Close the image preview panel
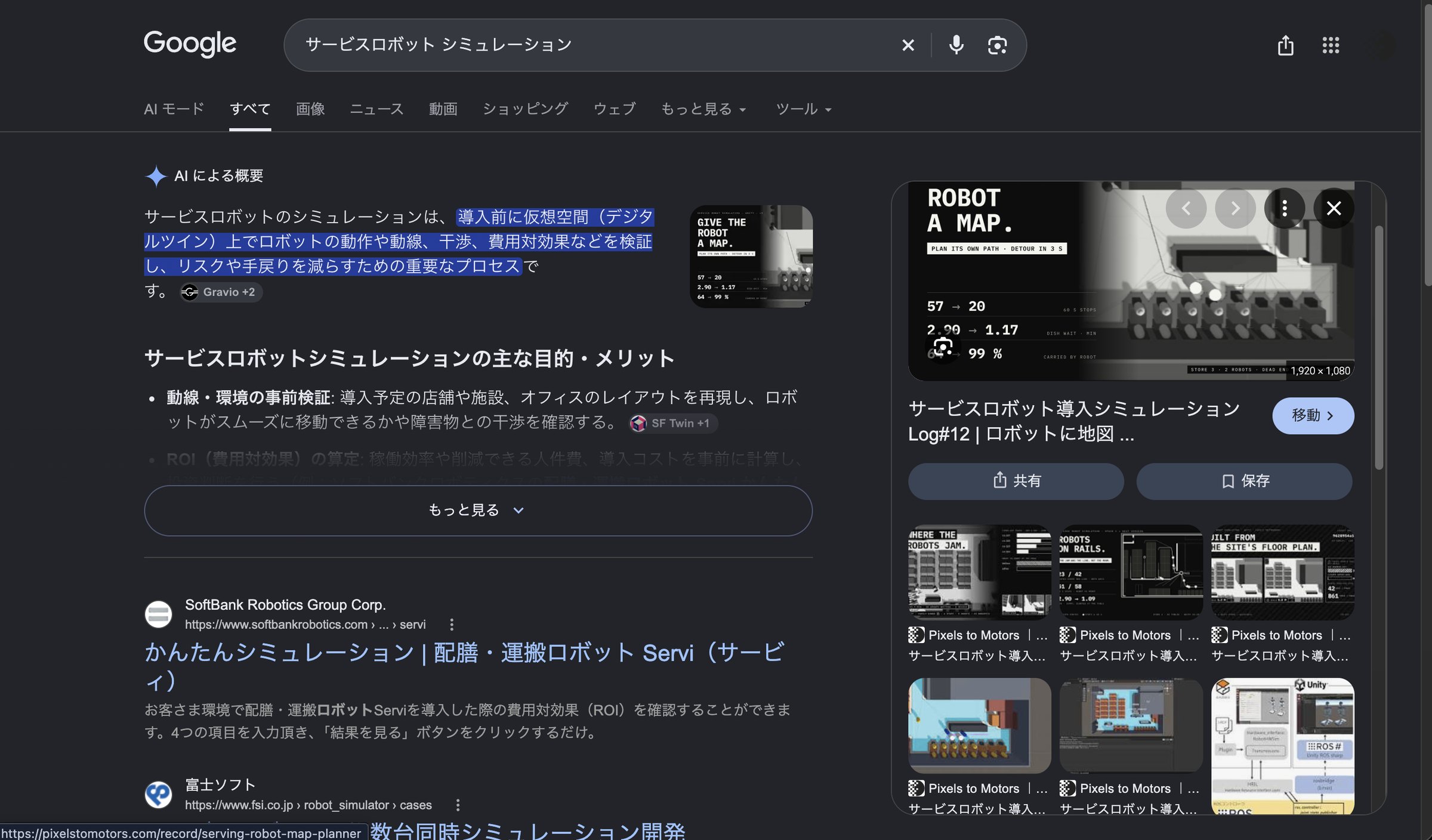Screen dimensions: 1432x840 1334,208
